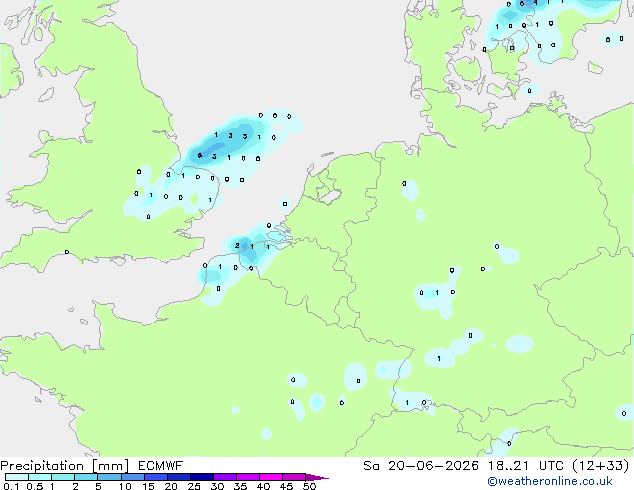
Task: Click the legend scale label '25'
Action: tap(194, 486)
